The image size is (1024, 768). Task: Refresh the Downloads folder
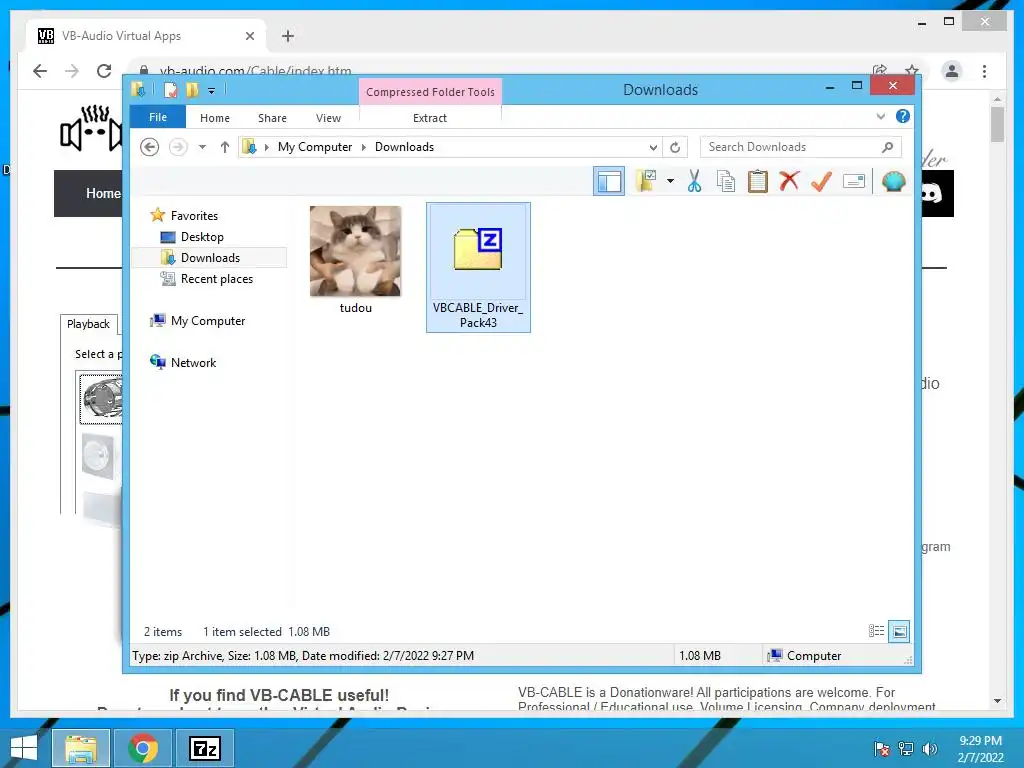[675, 147]
